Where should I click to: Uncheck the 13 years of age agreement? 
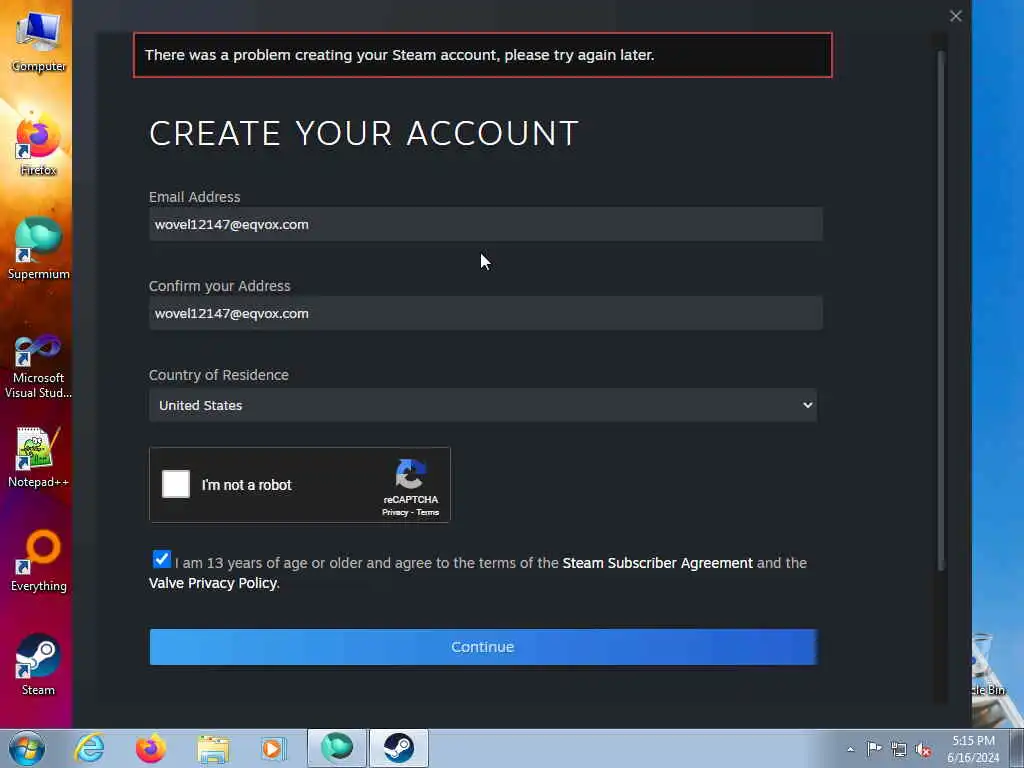pos(161,560)
